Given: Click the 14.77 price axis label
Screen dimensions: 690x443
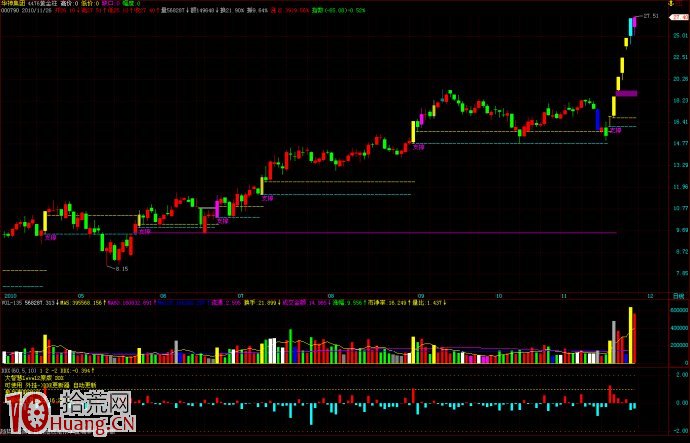Looking at the screenshot, I should (680, 143).
